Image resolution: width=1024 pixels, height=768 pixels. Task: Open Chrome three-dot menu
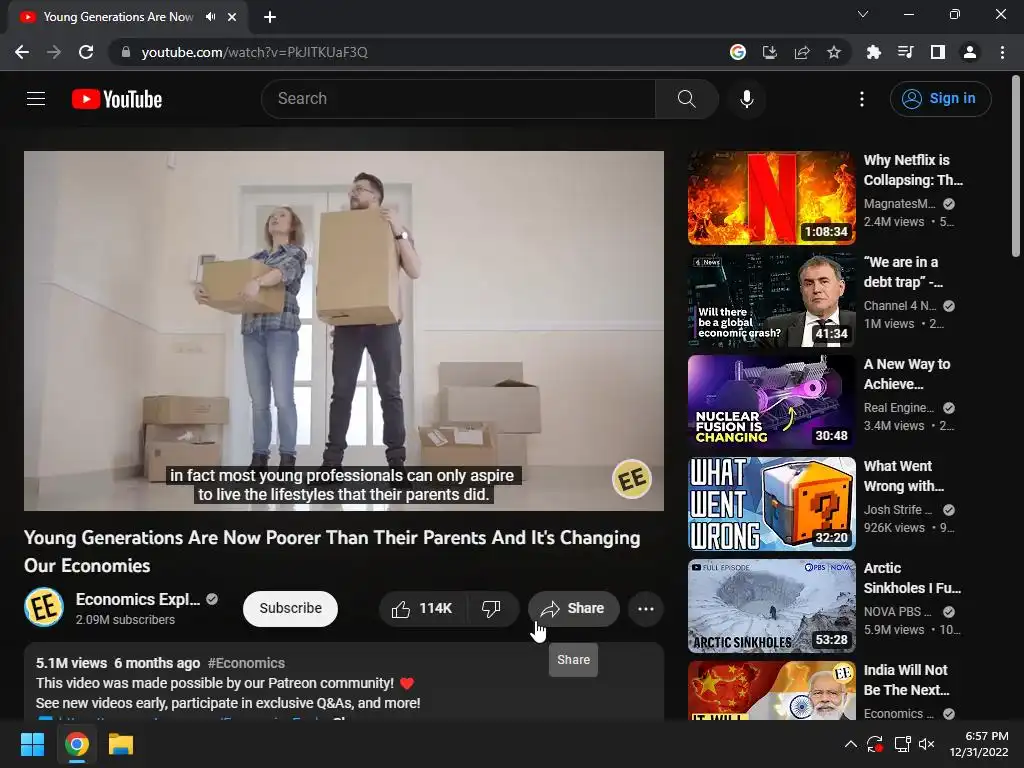coord(1002,52)
